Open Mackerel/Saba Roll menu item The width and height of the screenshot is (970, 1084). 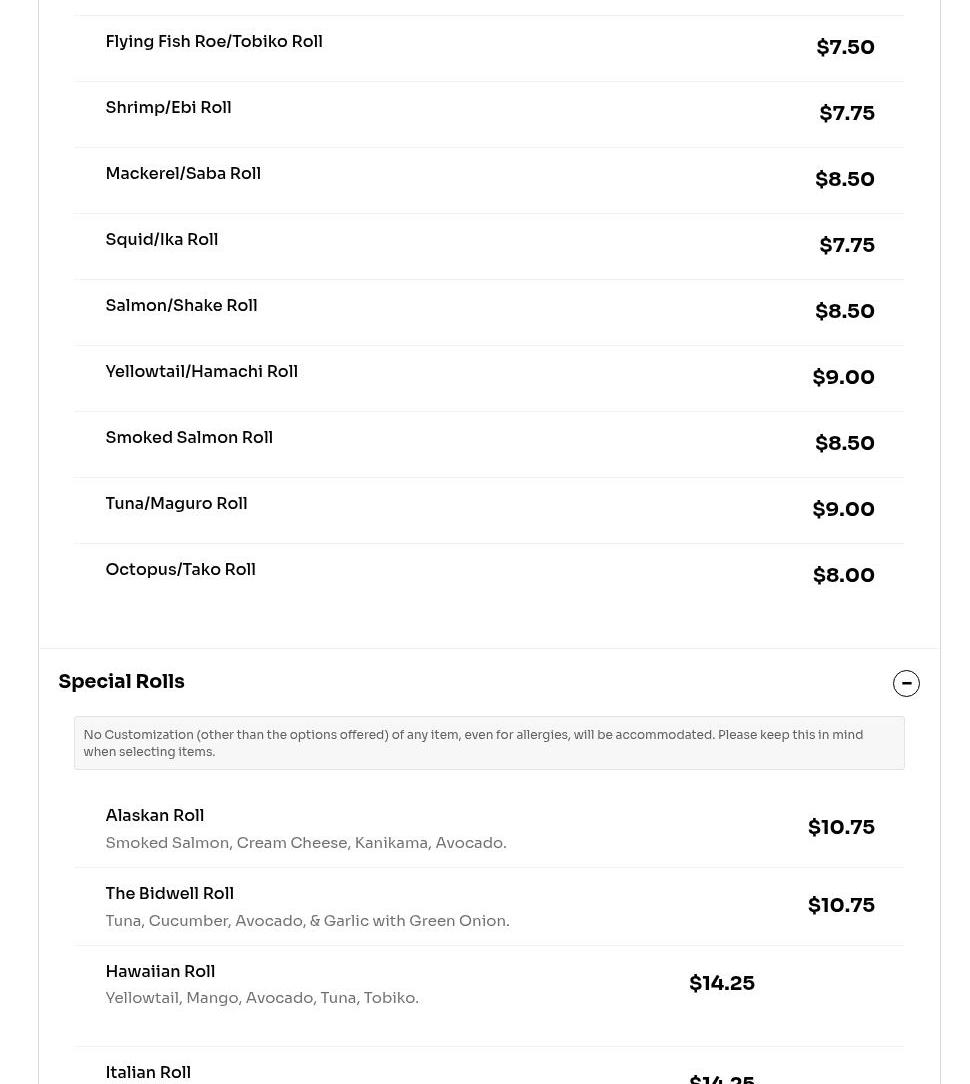[x=183, y=174]
